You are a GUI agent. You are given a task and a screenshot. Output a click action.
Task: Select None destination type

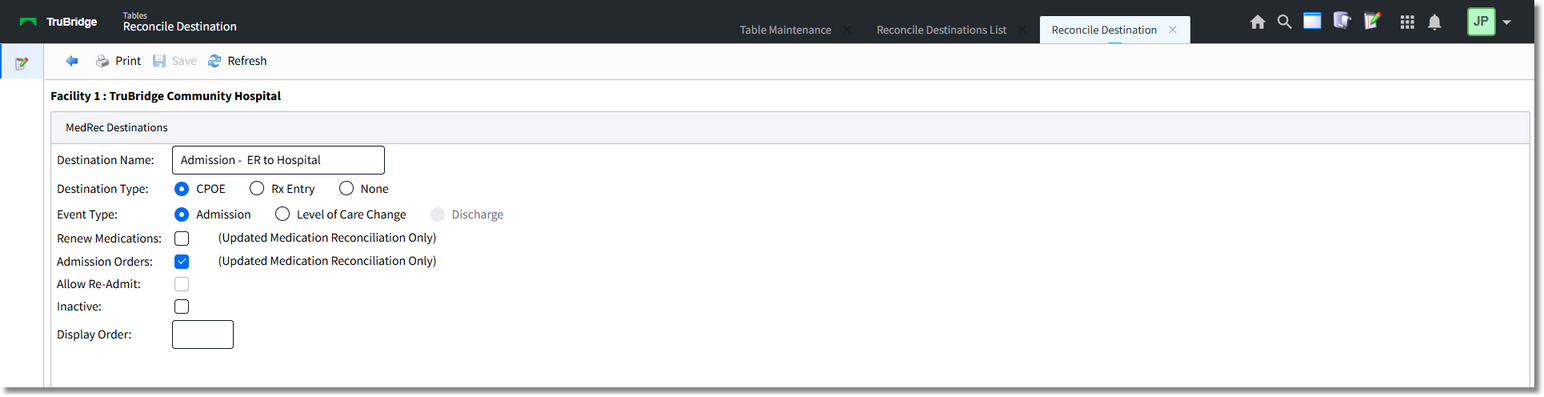click(346, 188)
